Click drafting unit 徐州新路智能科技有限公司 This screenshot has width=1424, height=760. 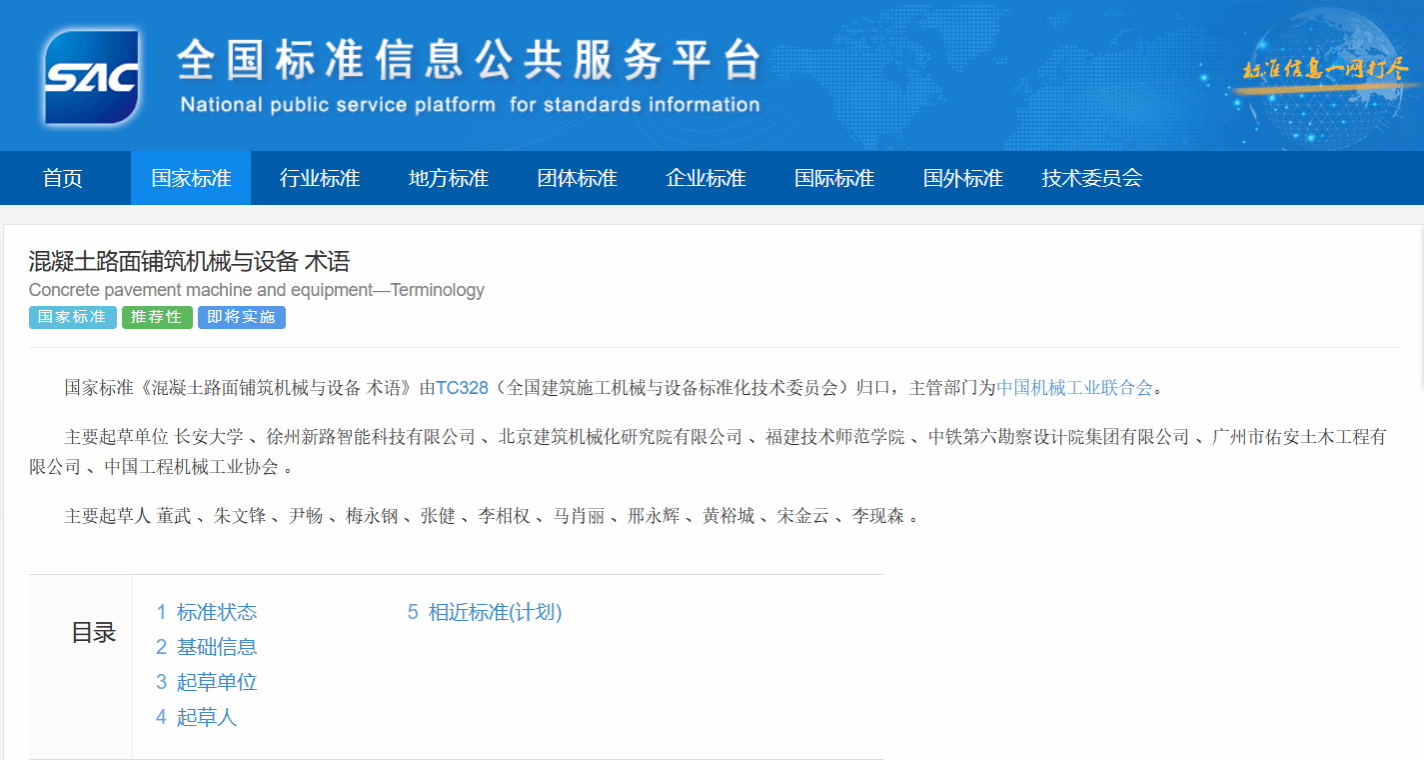pos(371,437)
